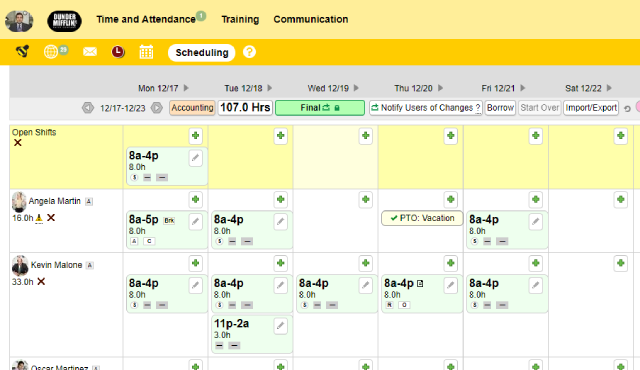Expand the Thu 12/20 day arrow
The image size is (640, 370).
coord(440,88)
